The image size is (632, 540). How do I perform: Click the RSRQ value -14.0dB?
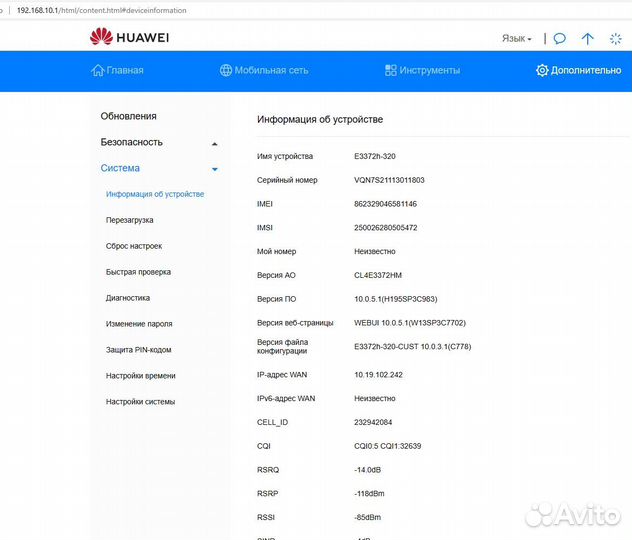(x=368, y=470)
